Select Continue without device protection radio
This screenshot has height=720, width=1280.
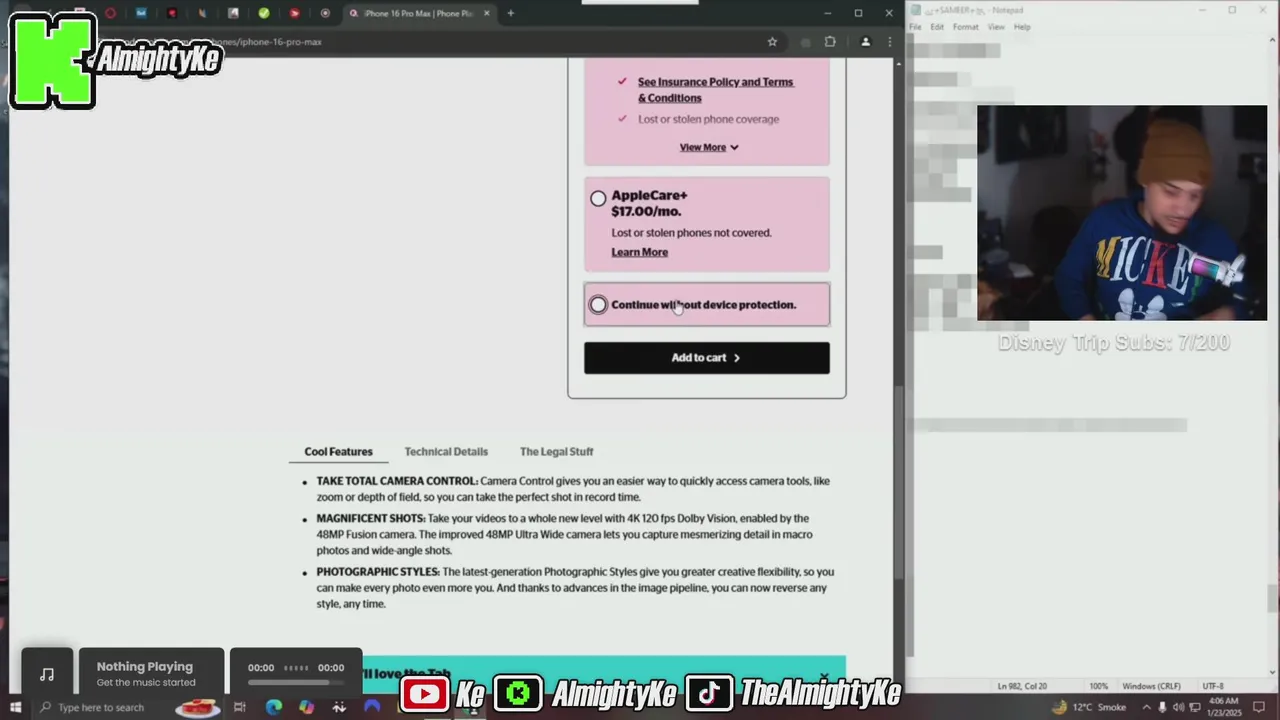point(598,305)
